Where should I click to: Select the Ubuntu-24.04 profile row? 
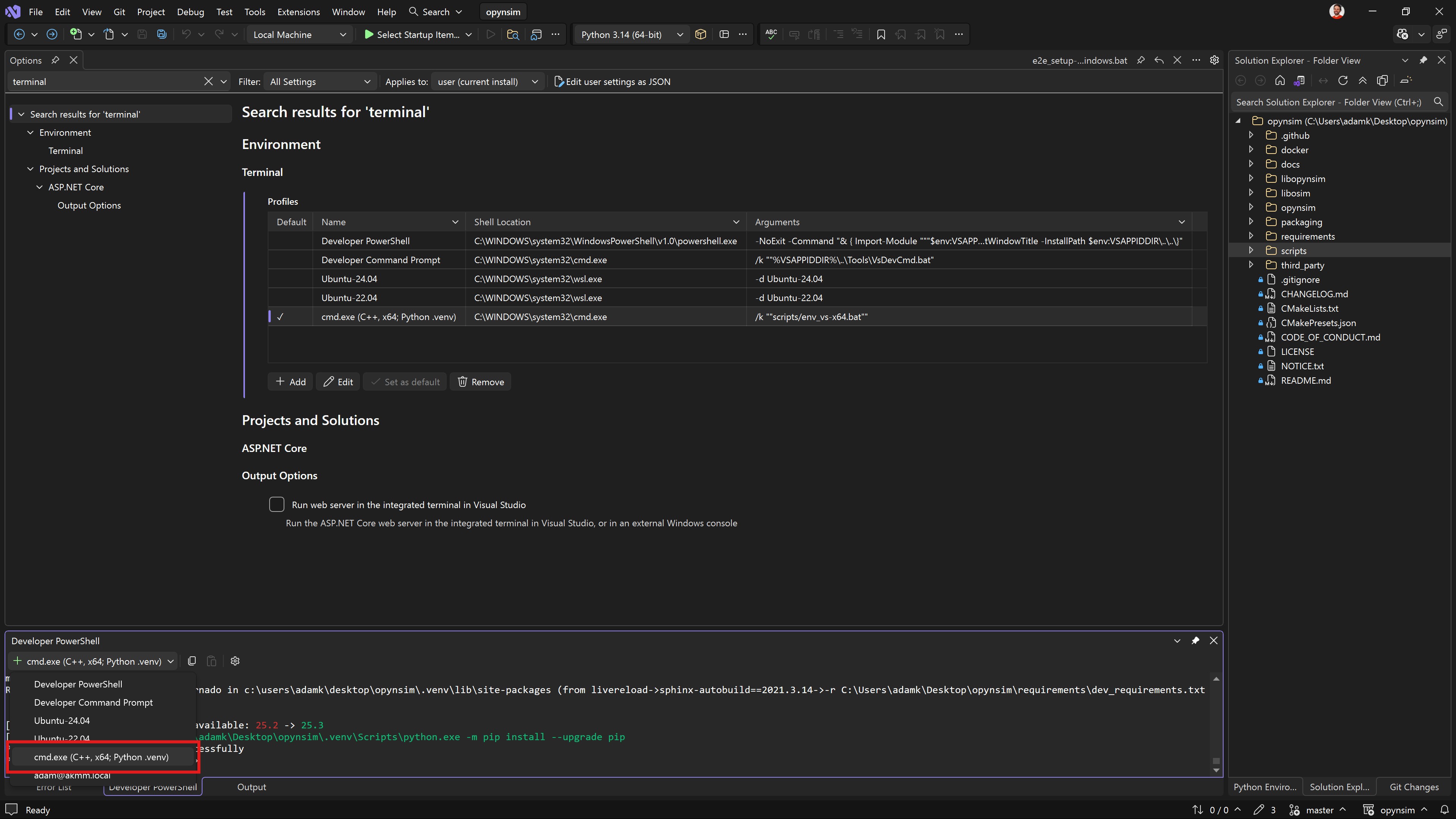(349, 279)
